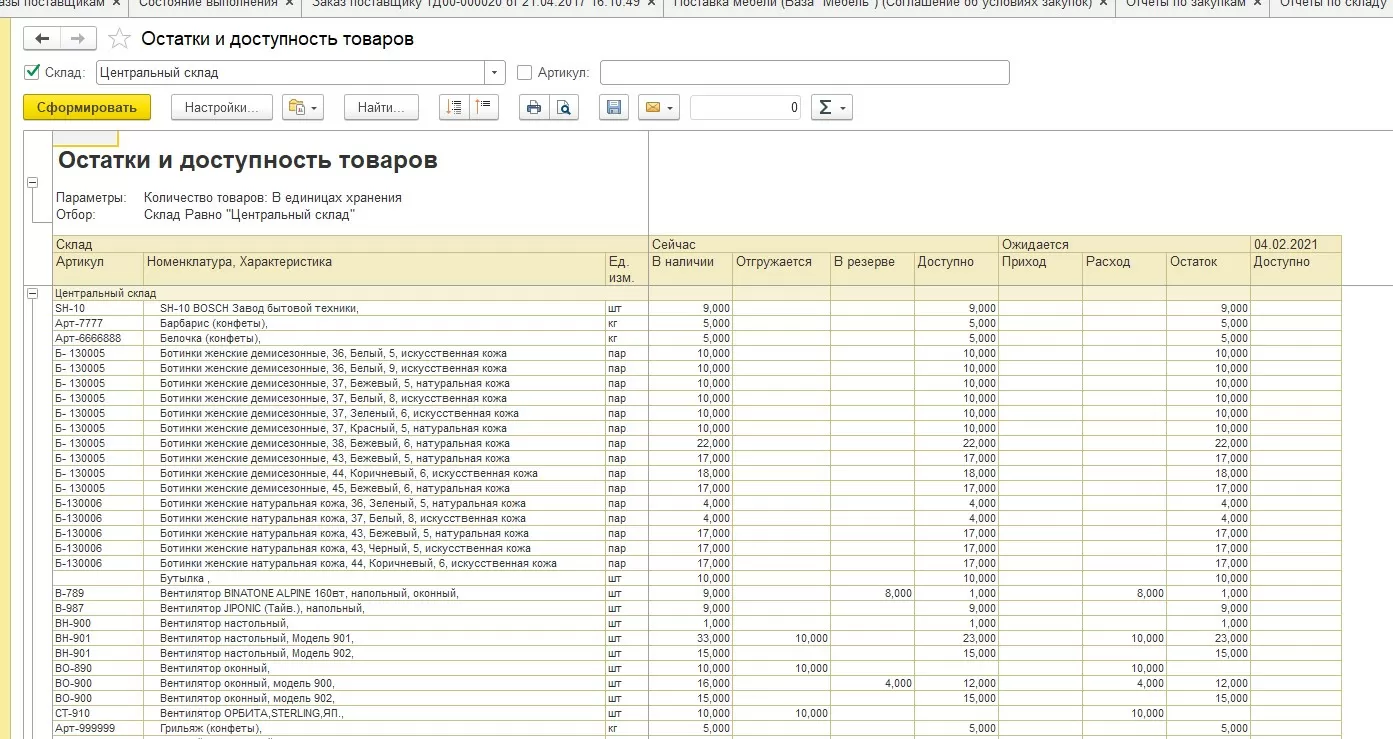Viewport: 1393px width, 739px height.
Task: Click expand all groups icon
Action: coord(455,108)
